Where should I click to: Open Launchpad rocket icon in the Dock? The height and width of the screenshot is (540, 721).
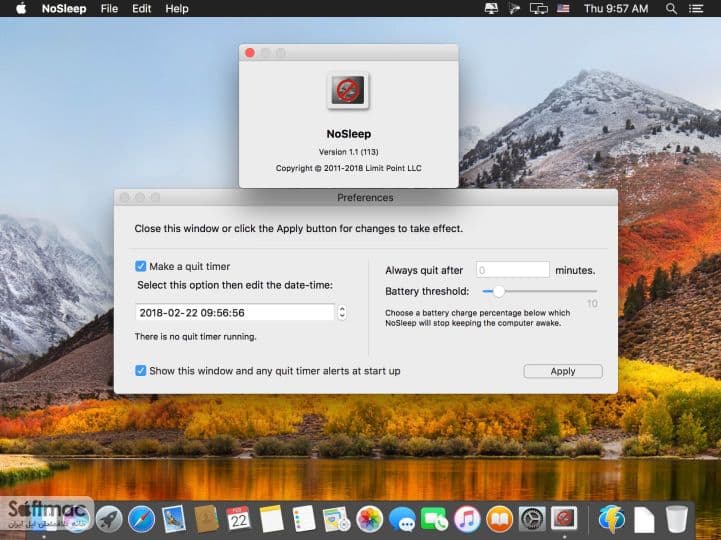(x=109, y=519)
